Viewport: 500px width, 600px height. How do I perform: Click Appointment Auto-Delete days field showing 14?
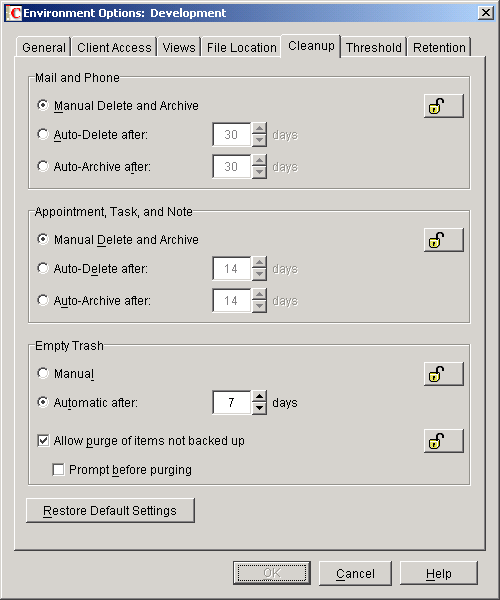(x=232, y=269)
